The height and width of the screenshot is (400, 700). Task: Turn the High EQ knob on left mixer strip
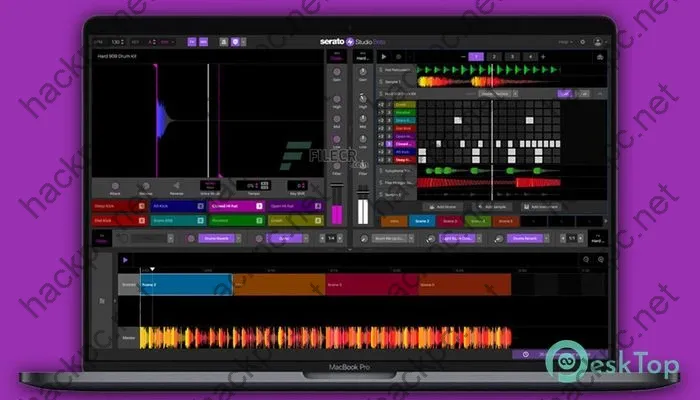pos(337,99)
